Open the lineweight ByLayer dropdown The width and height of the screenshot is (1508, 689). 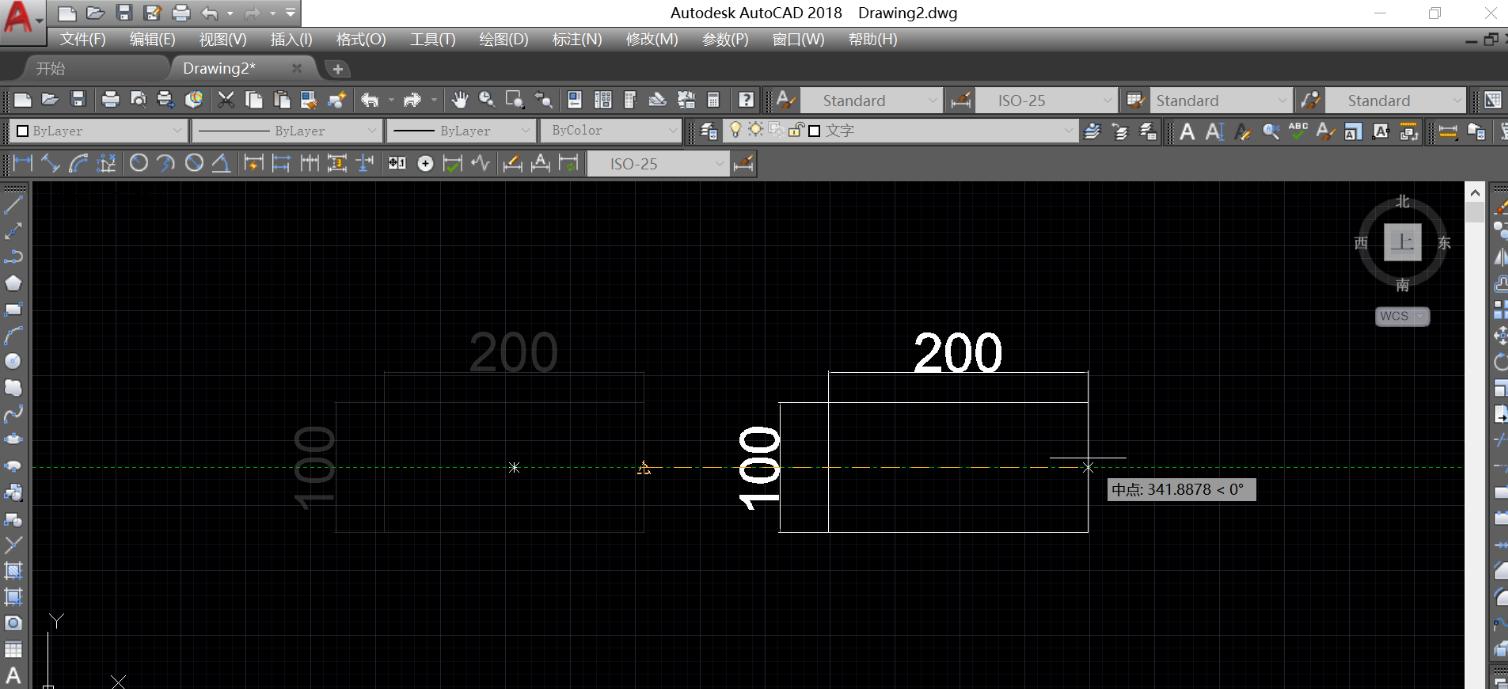click(461, 131)
